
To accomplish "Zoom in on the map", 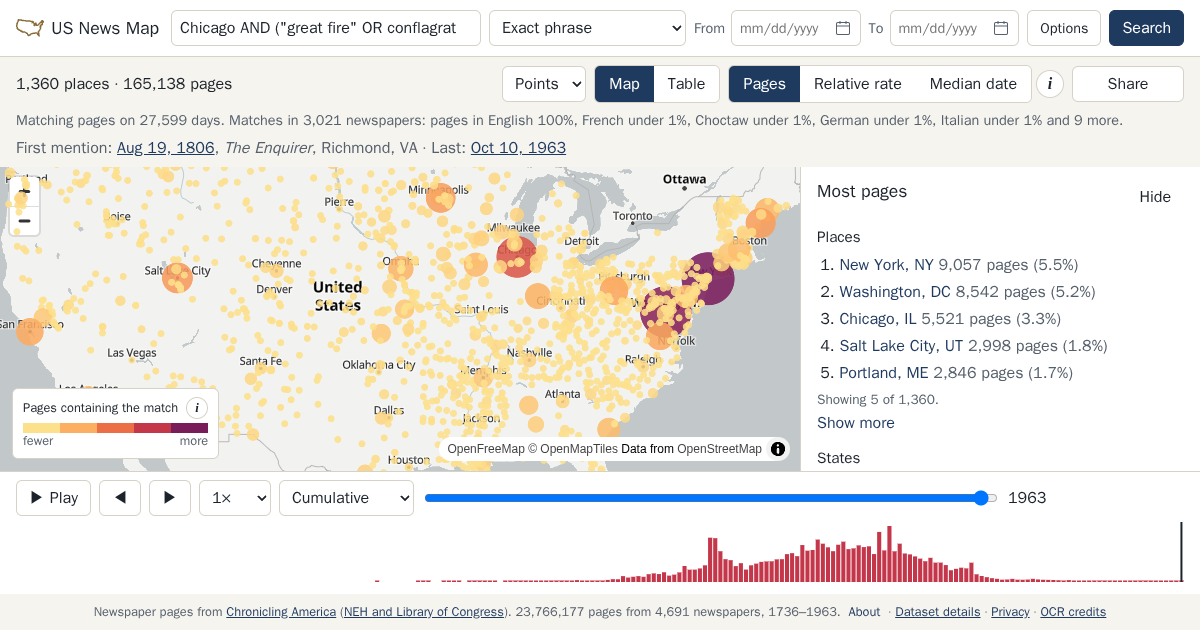I will point(25,190).
